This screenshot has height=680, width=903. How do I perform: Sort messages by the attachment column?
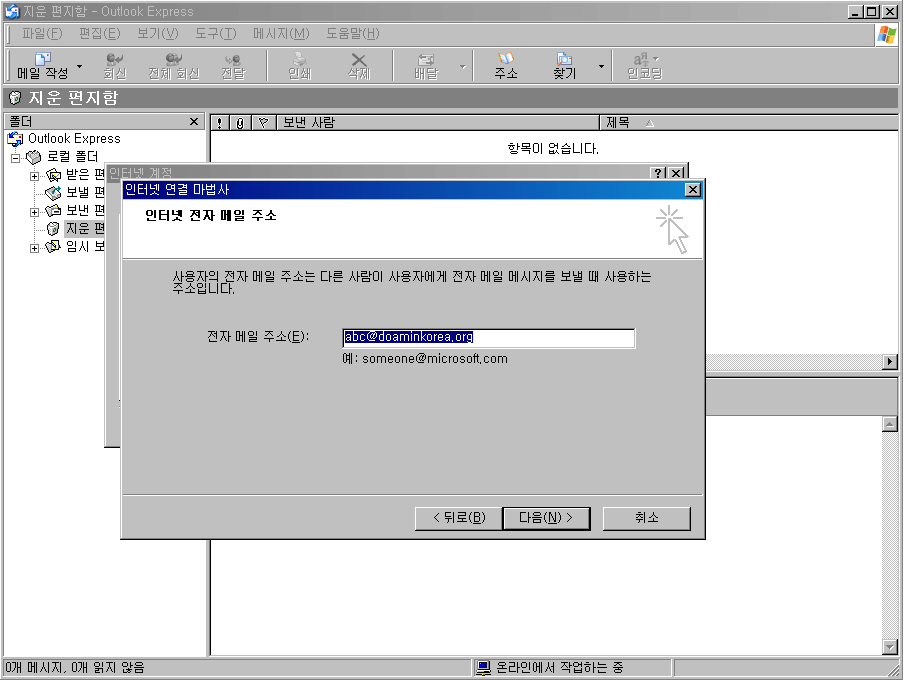(240, 123)
